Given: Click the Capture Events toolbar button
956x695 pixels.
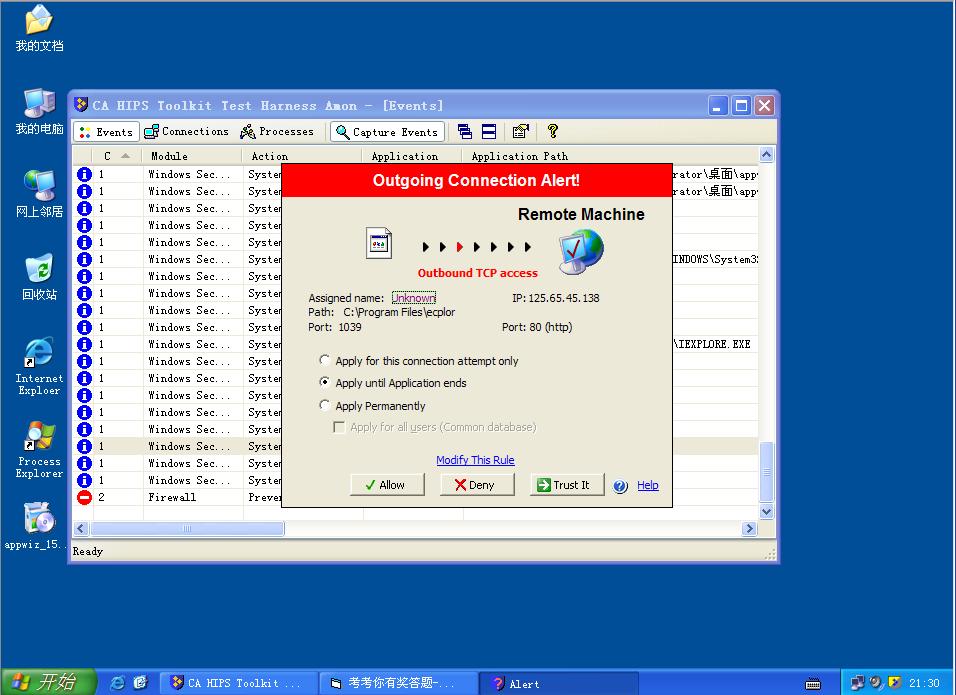Looking at the screenshot, I should pos(386,131).
